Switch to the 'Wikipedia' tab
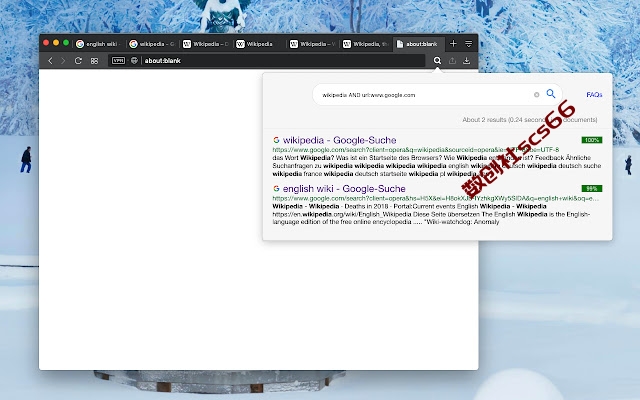The image size is (640, 400). click(259, 44)
